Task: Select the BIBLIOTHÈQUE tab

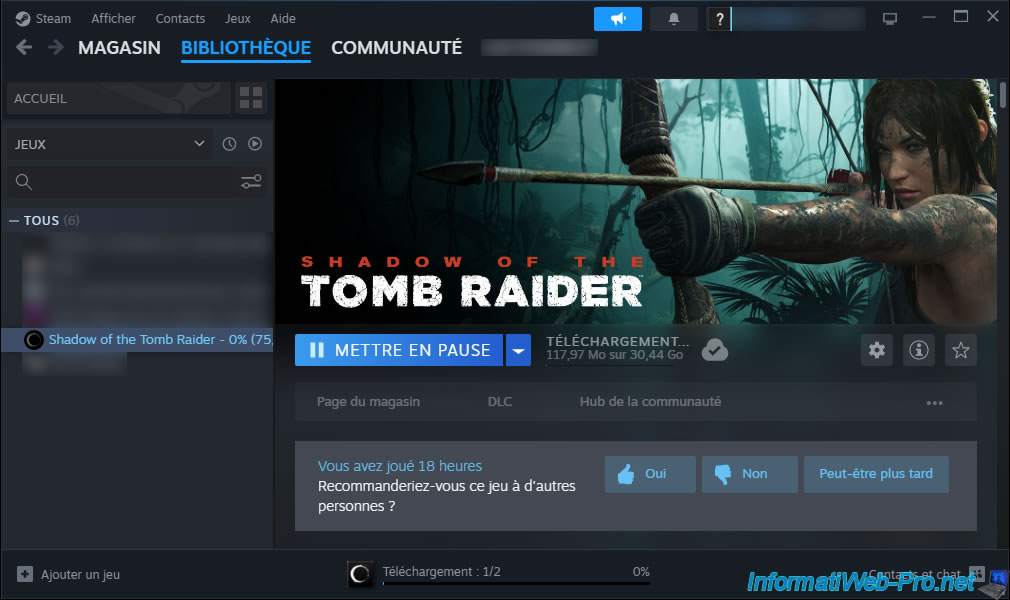Action: click(246, 48)
